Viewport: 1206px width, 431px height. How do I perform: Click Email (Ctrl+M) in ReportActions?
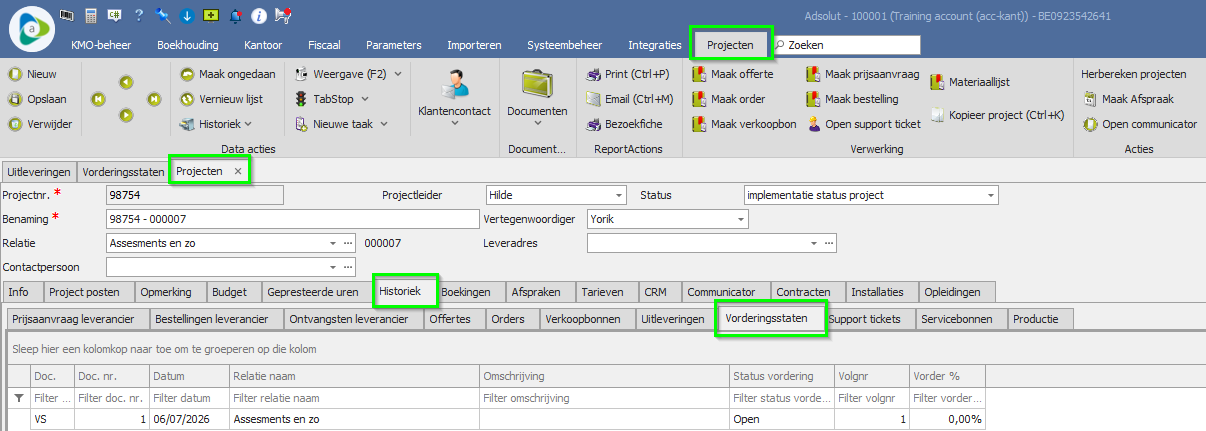pos(630,99)
